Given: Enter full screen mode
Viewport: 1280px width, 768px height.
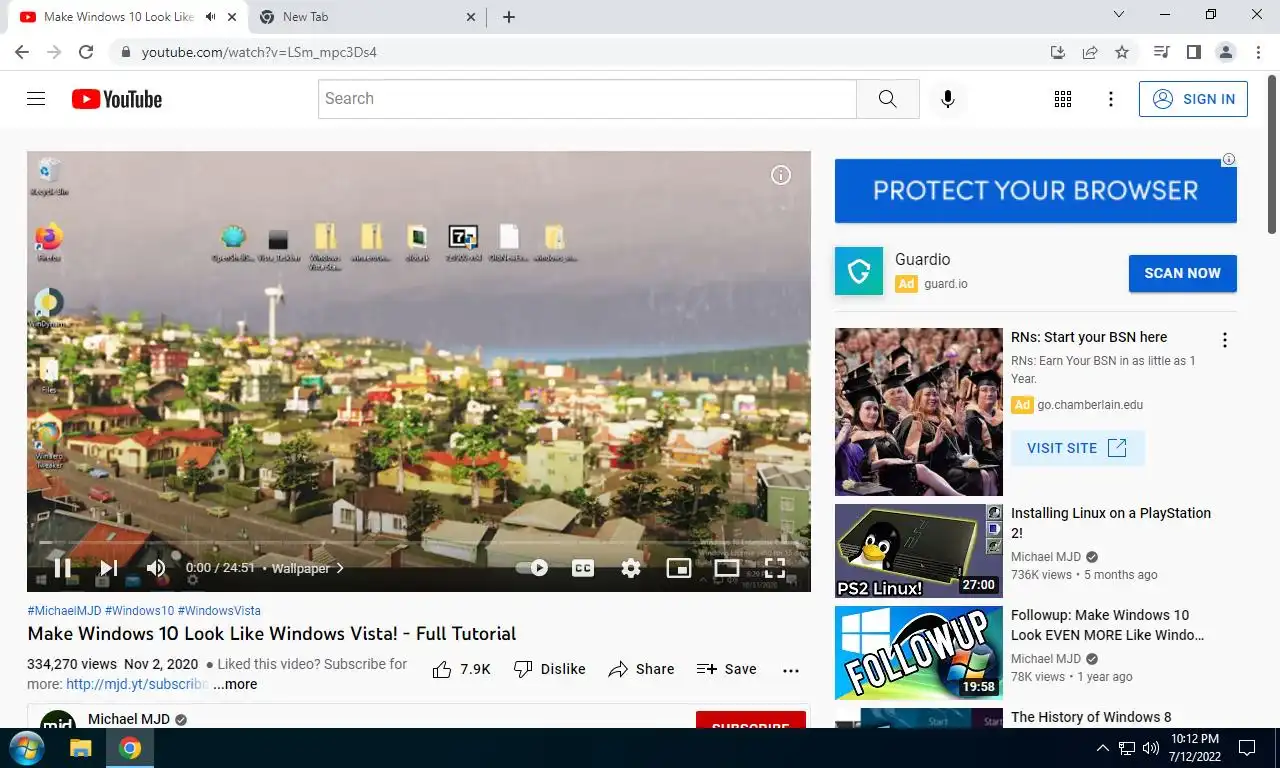Looking at the screenshot, I should (x=775, y=568).
